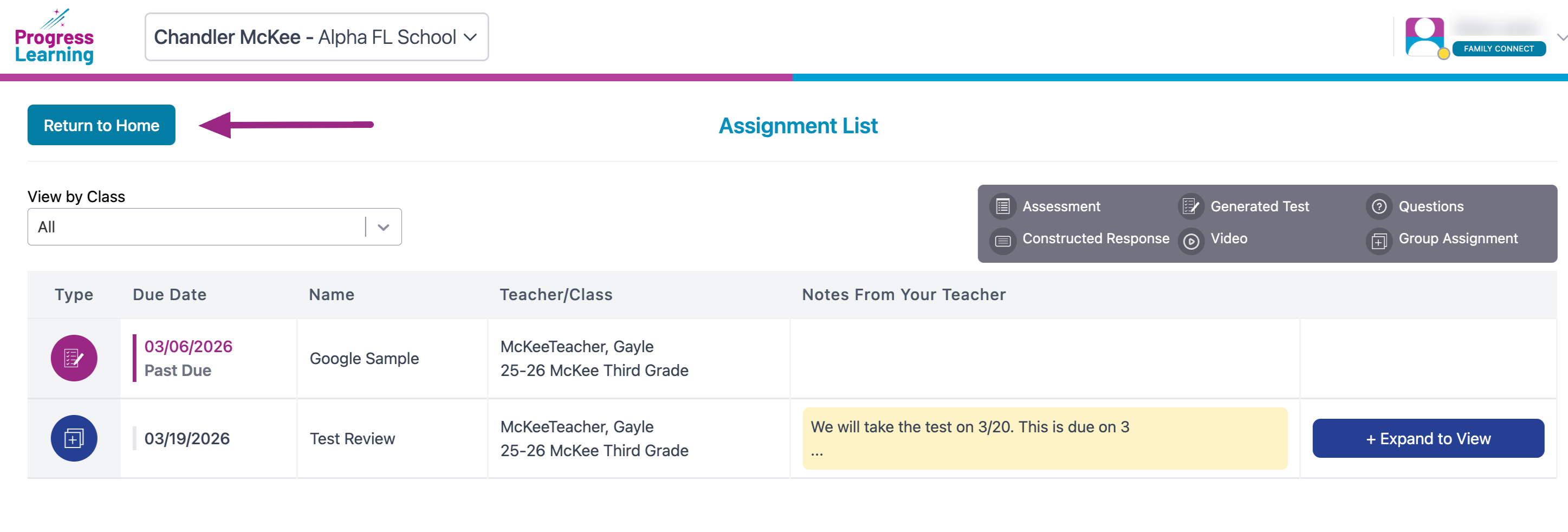Open the Test Review group assignment icon
This screenshot has height=532, width=1568.
coord(74,438)
